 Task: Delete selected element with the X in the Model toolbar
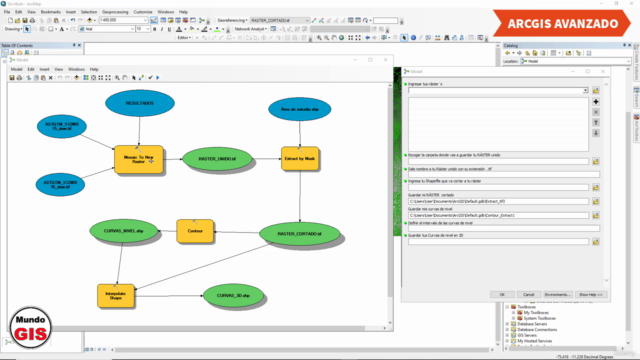[x=51, y=78]
